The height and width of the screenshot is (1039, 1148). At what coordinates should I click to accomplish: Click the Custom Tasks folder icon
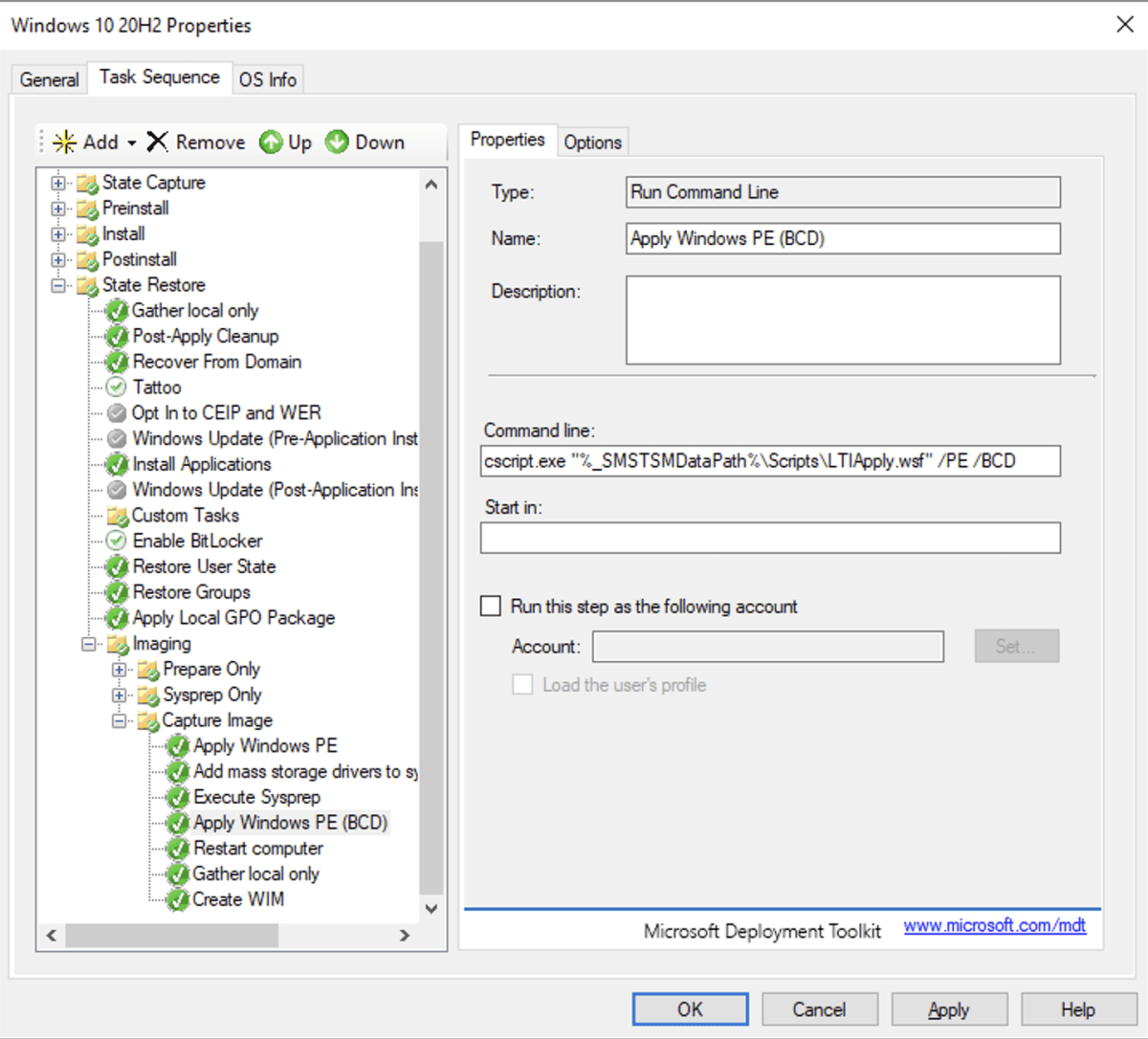point(117,516)
